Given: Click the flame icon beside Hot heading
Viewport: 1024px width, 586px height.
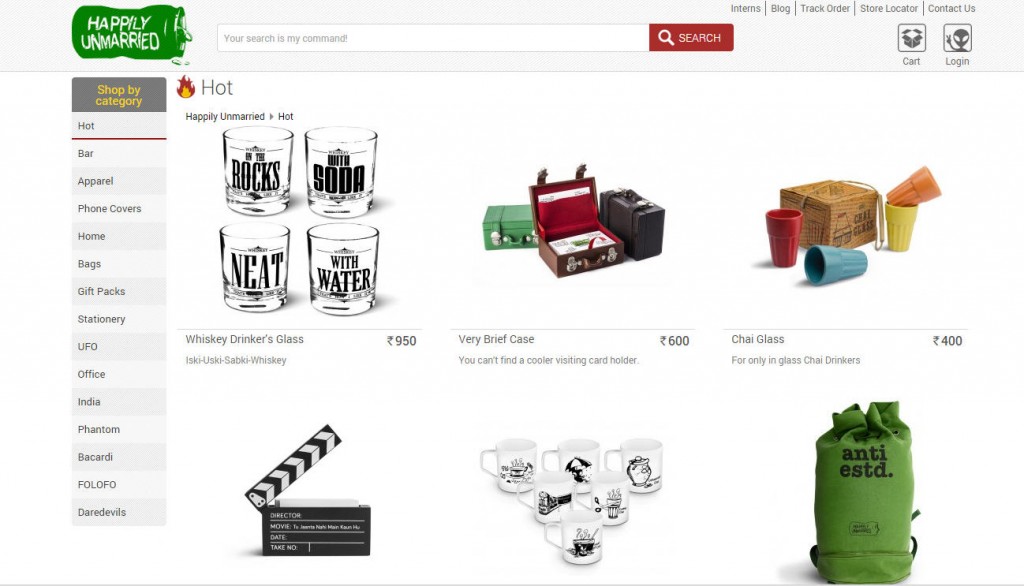Looking at the screenshot, I should [185, 87].
